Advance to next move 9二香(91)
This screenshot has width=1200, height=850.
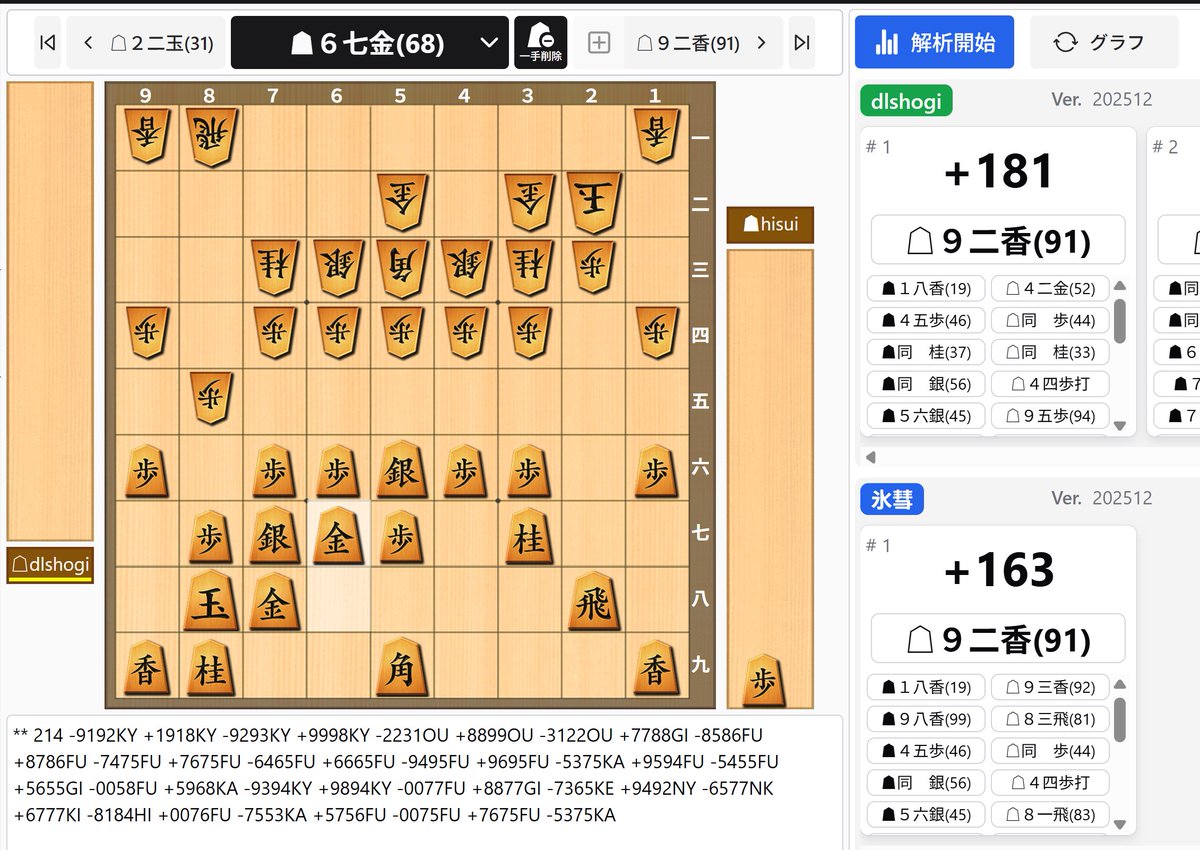703,42
